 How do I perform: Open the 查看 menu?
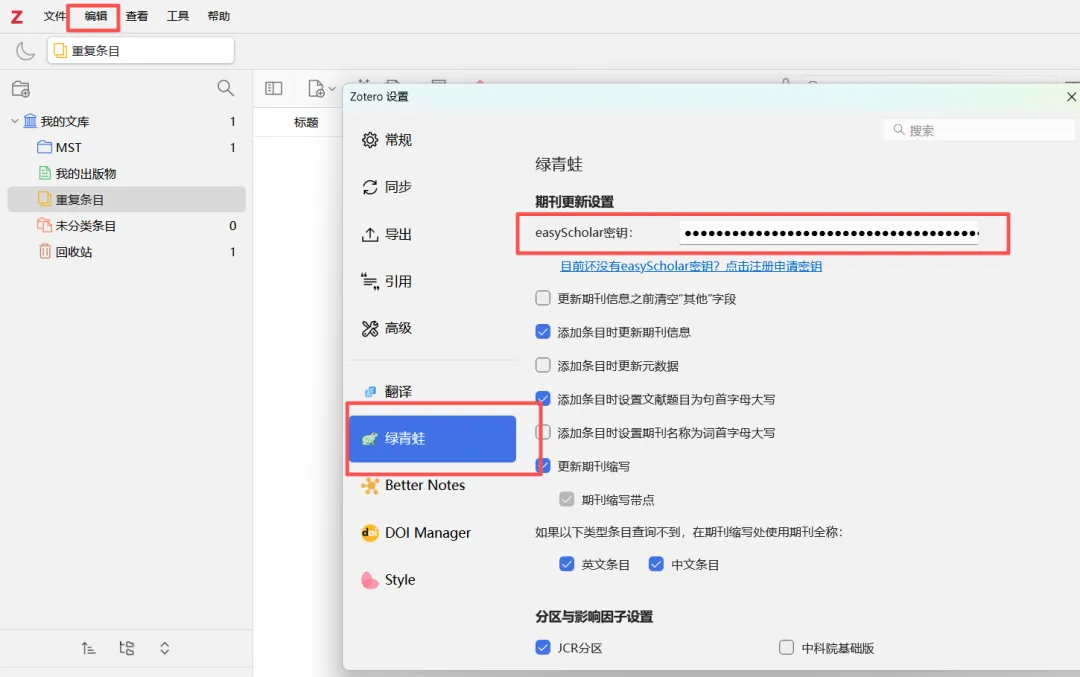click(136, 16)
